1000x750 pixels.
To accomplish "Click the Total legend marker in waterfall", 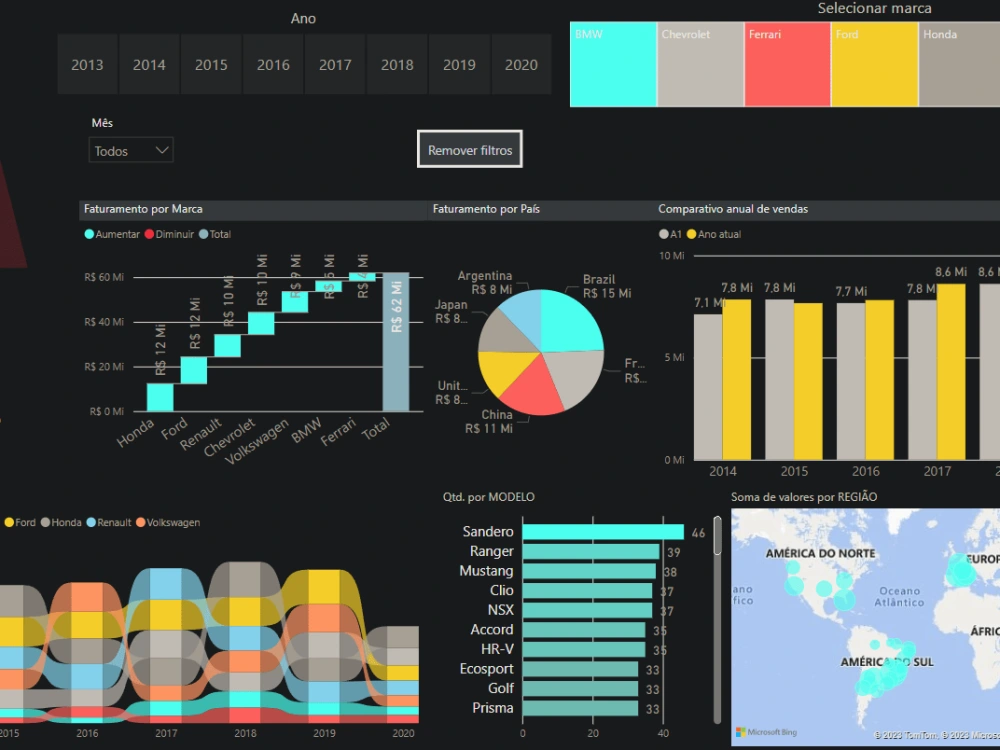I will 203,234.
